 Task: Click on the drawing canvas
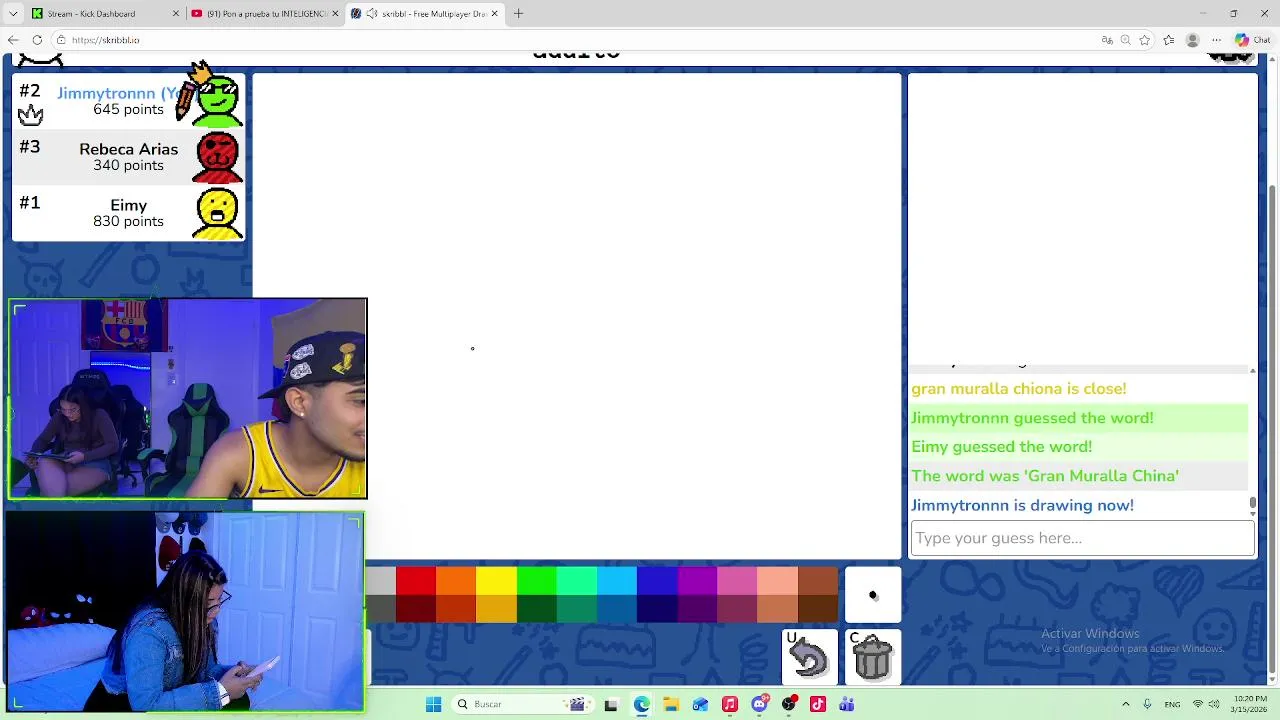pyautogui.click(x=577, y=316)
